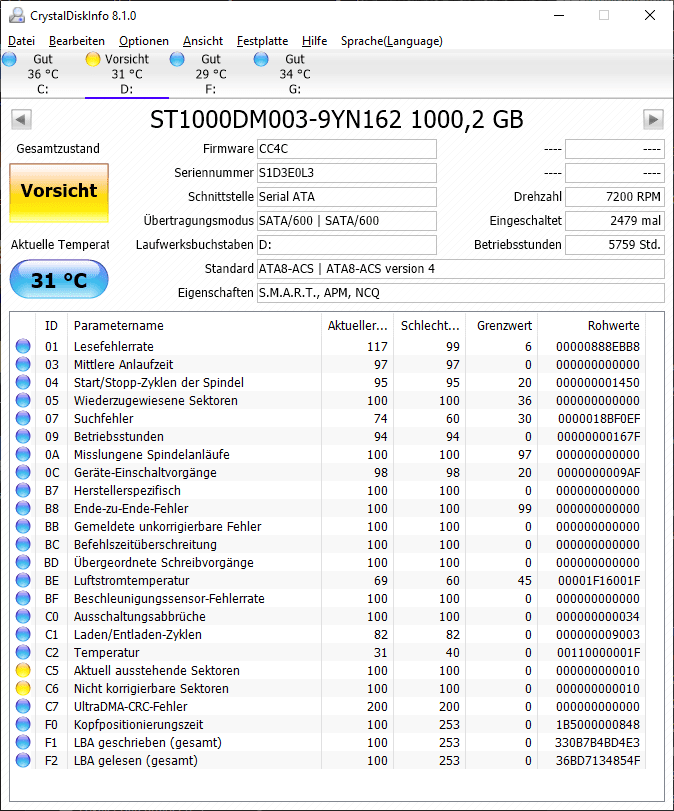Viewport: 674px width, 811px height.
Task: Go to next disk with right arrow
Action: click(653, 119)
